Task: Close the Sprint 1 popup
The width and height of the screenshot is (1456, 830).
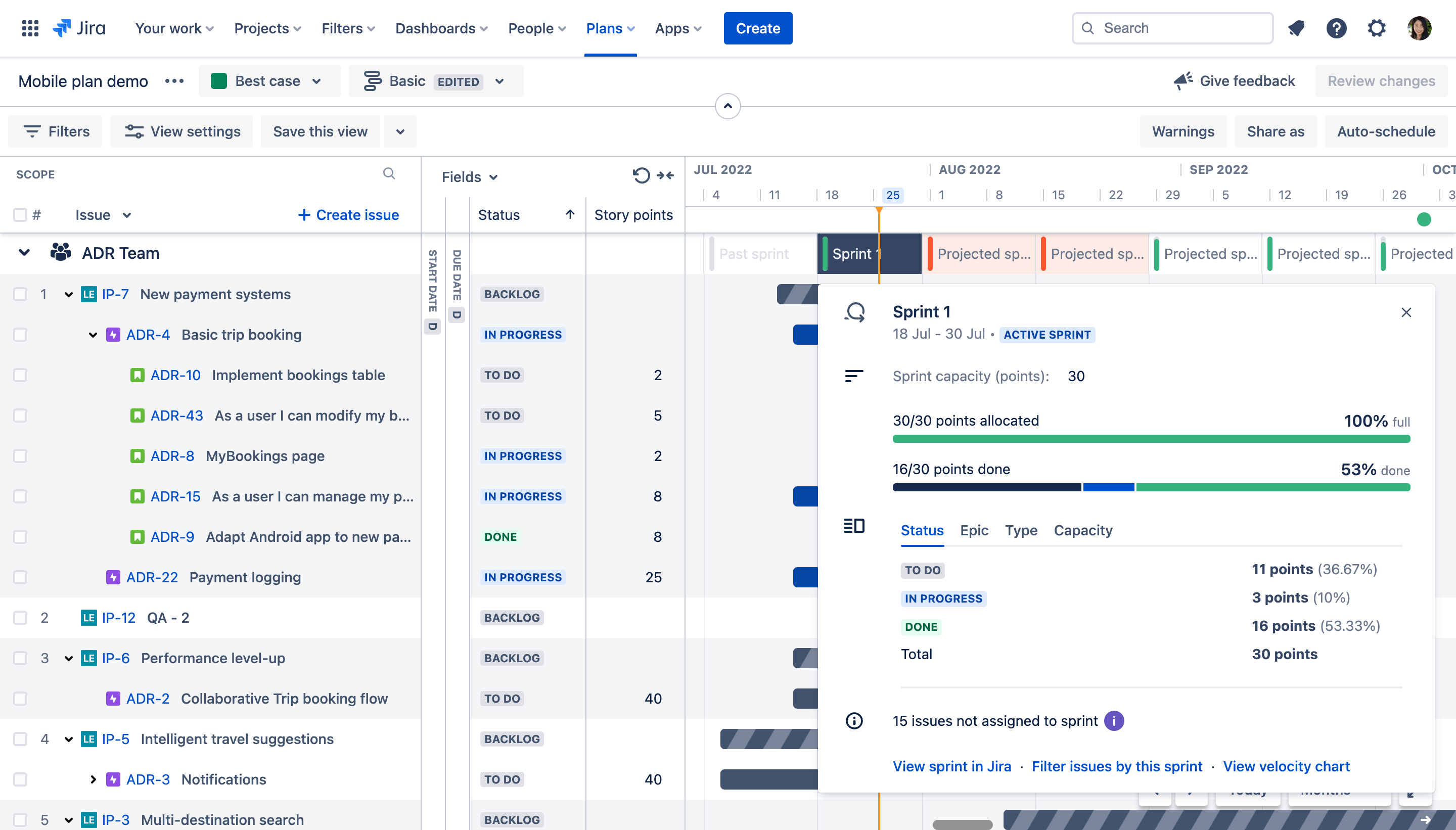Action: tap(1406, 312)
